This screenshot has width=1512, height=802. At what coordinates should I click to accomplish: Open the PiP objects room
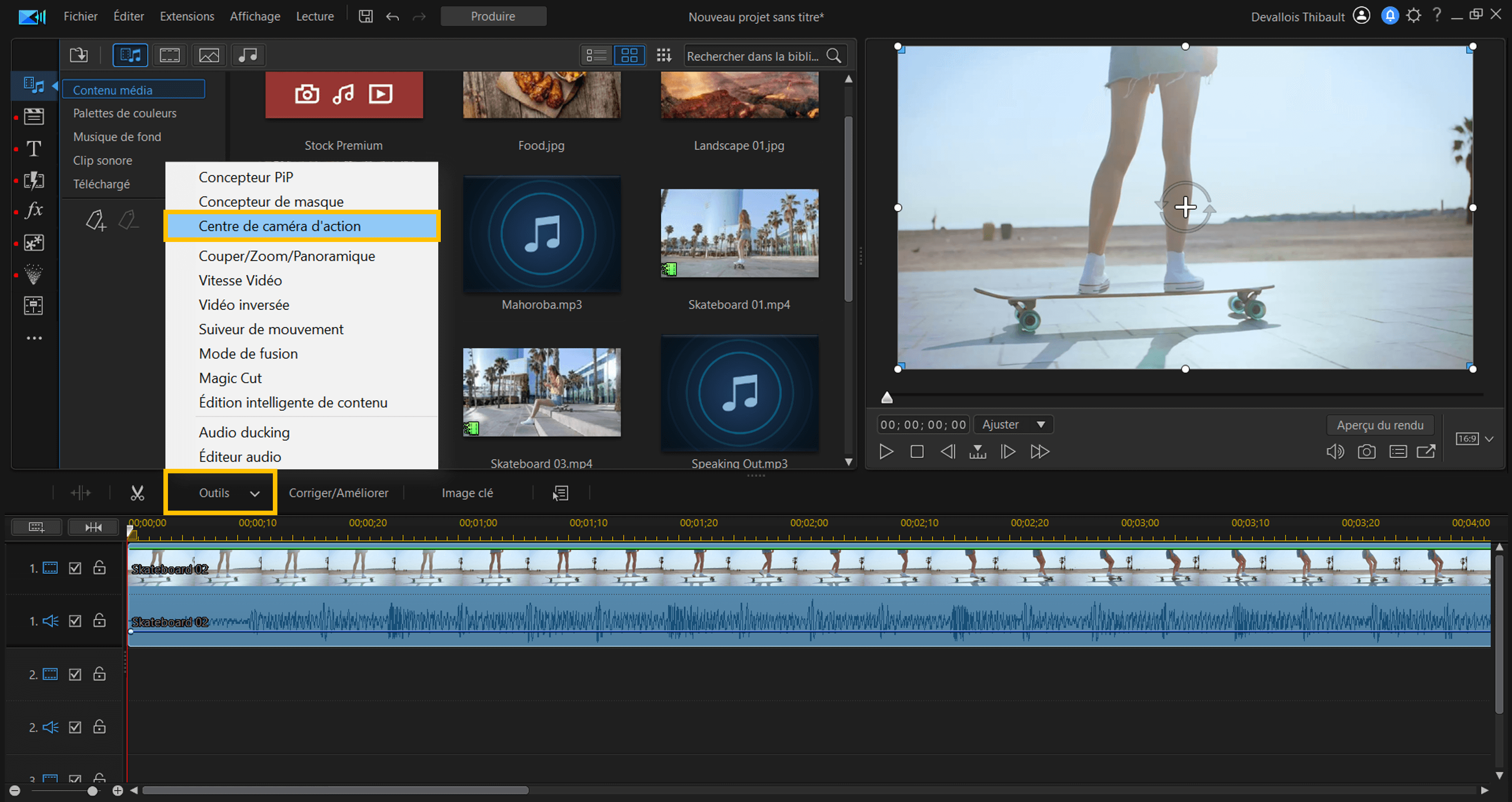33,243
